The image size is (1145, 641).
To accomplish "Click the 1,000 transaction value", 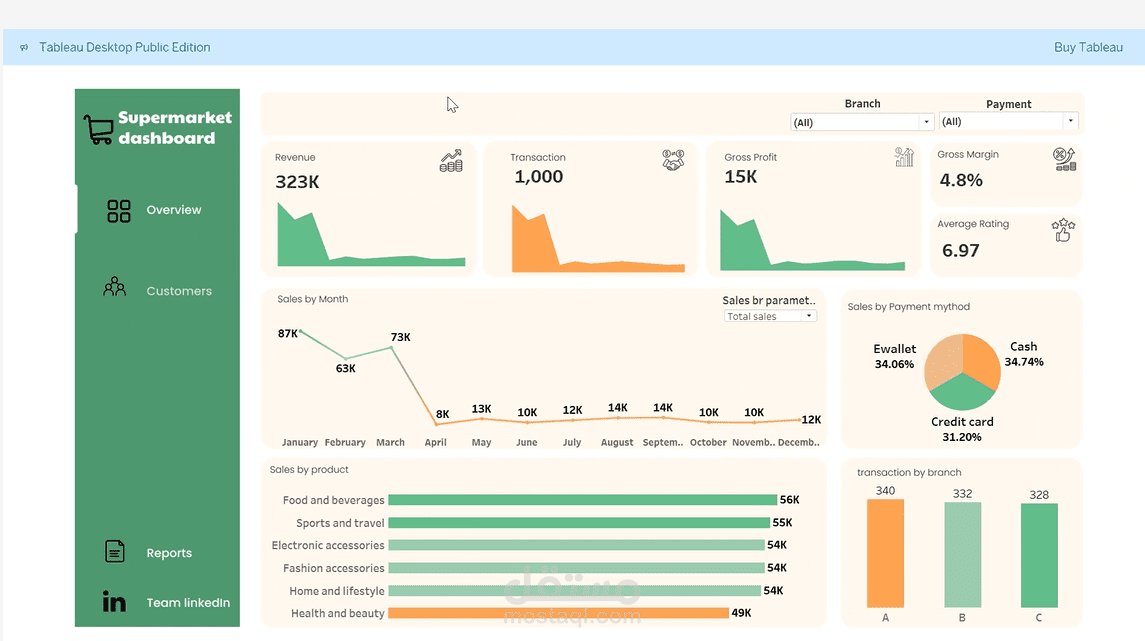I will point(539,177).
